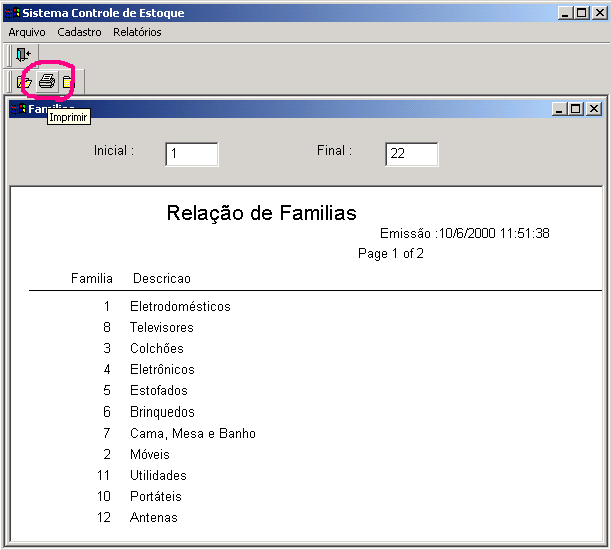Viewport: 611px width, 550px height.
Task: Open the Cadastro menu
Action: tap(79, 32)
